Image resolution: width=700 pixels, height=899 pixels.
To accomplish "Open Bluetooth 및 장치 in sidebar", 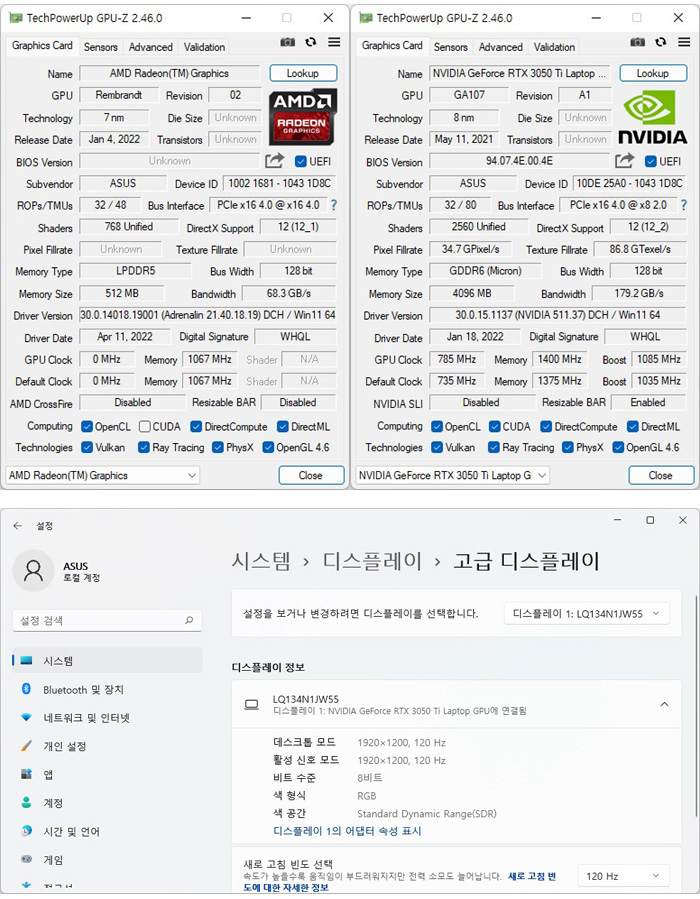I will click(107, 689).
